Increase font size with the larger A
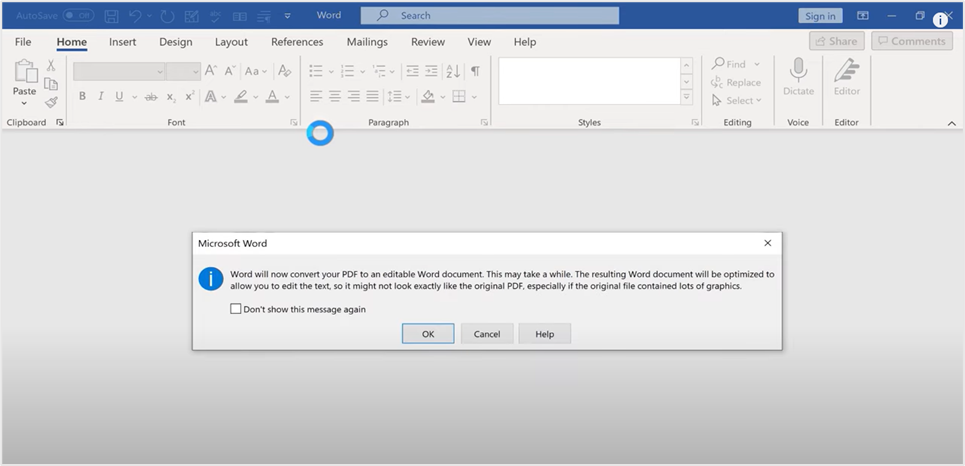 point(211,71)
